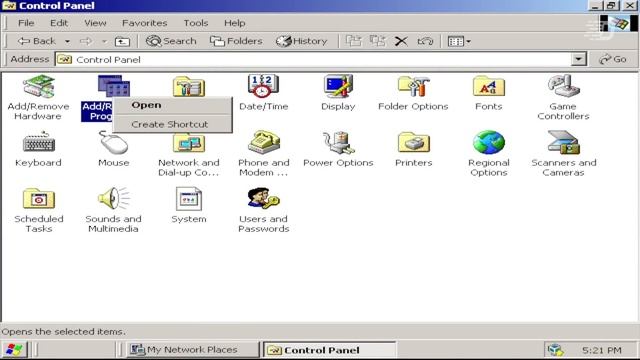The height and width of the screenshot is (360, 640).
Task: Open the Folder Options icon
Action: [x=413, y=86]
